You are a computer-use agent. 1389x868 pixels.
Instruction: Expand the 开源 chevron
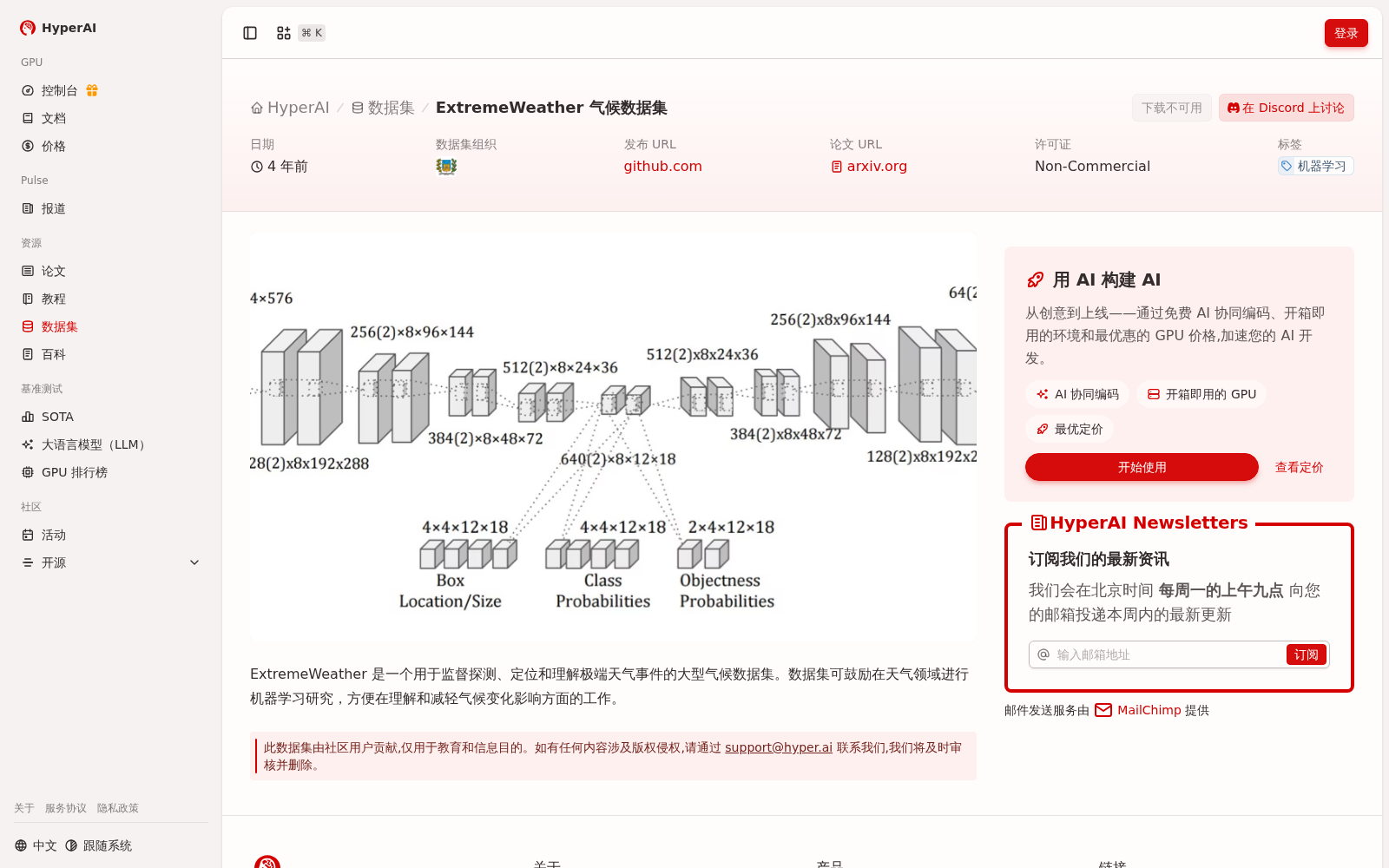[194, 562]
